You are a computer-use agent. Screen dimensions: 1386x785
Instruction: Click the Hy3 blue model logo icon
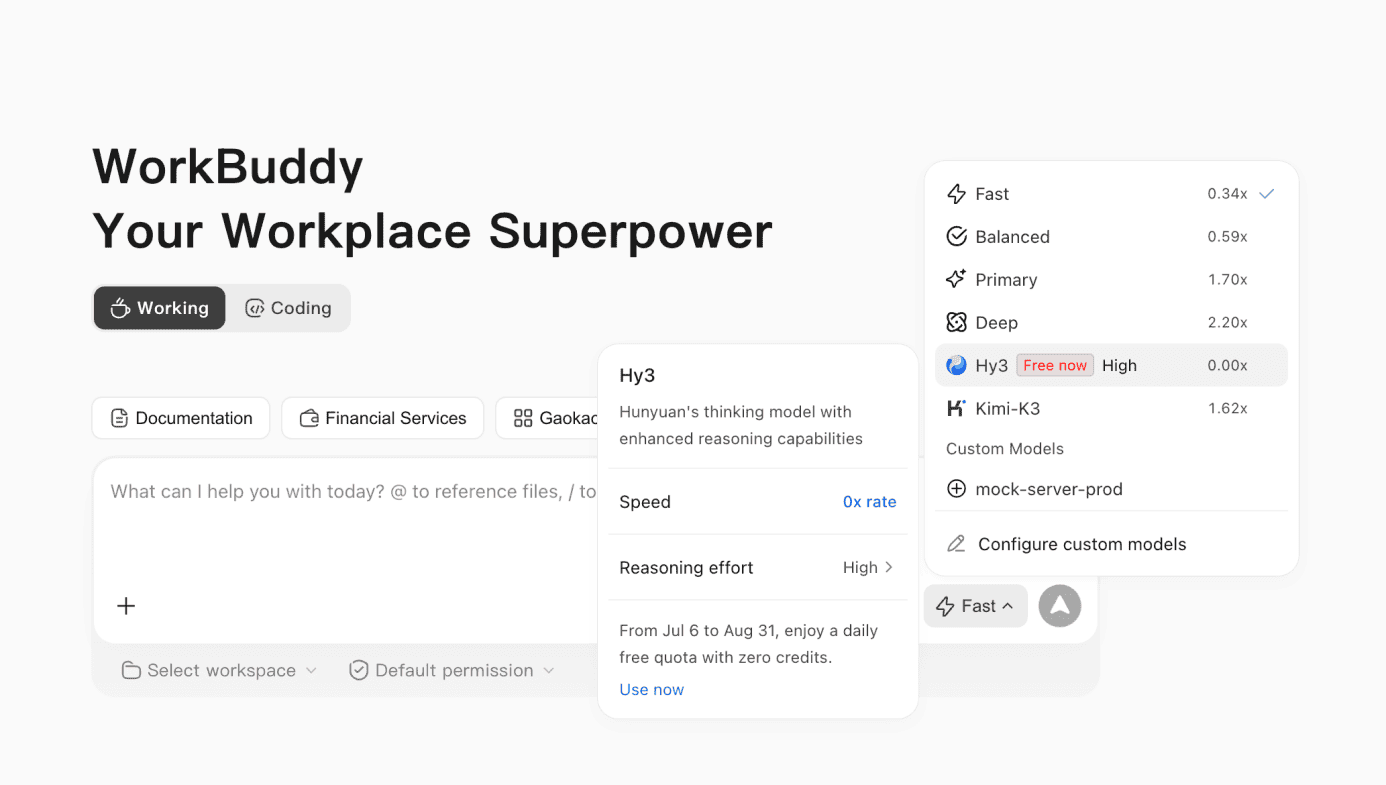click(x=957, y=366)
